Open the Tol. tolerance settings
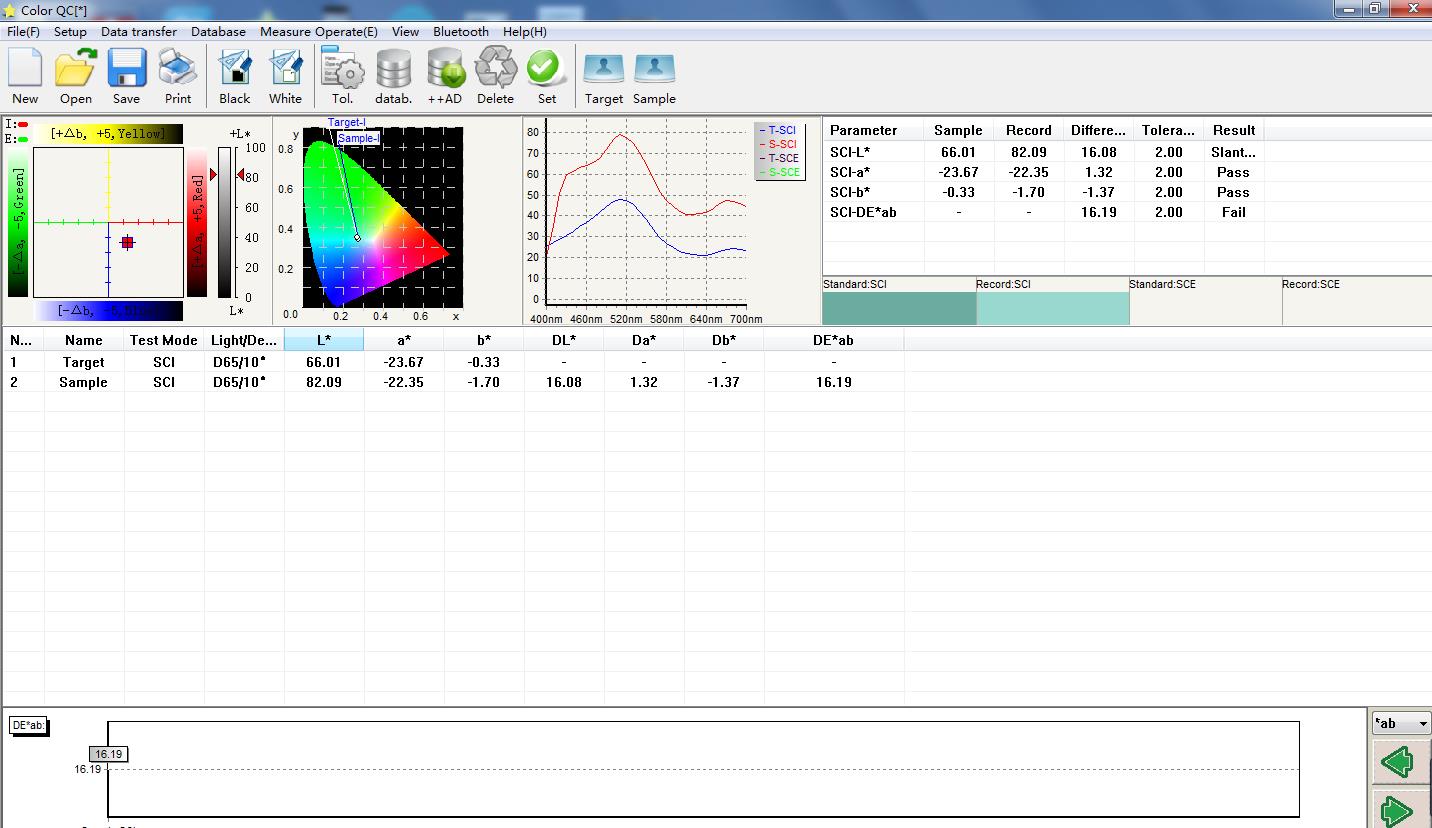The image size is (1432, 828). pyautogui.click(x=343, y=77)
